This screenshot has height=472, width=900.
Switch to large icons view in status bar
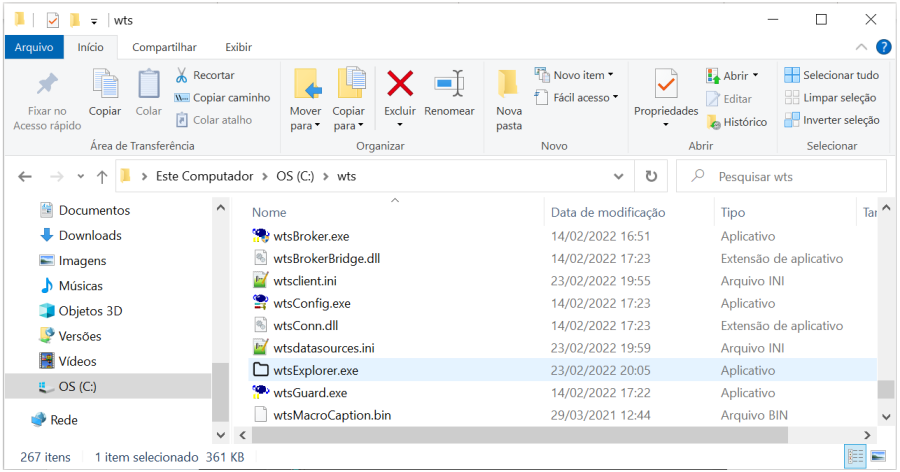[878, 457]
